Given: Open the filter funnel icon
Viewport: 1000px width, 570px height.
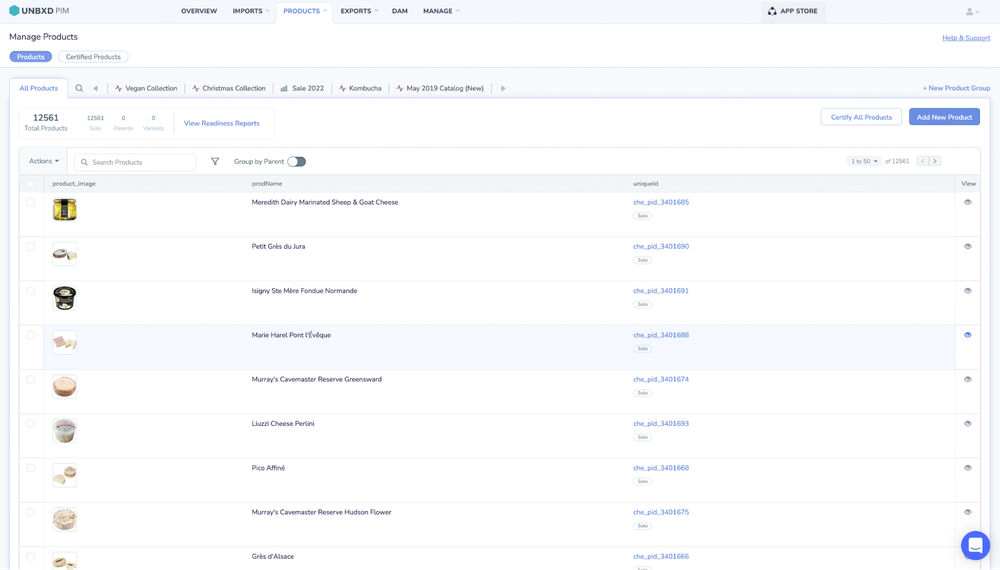Looking at the screenshot, I should pos(215,161).
